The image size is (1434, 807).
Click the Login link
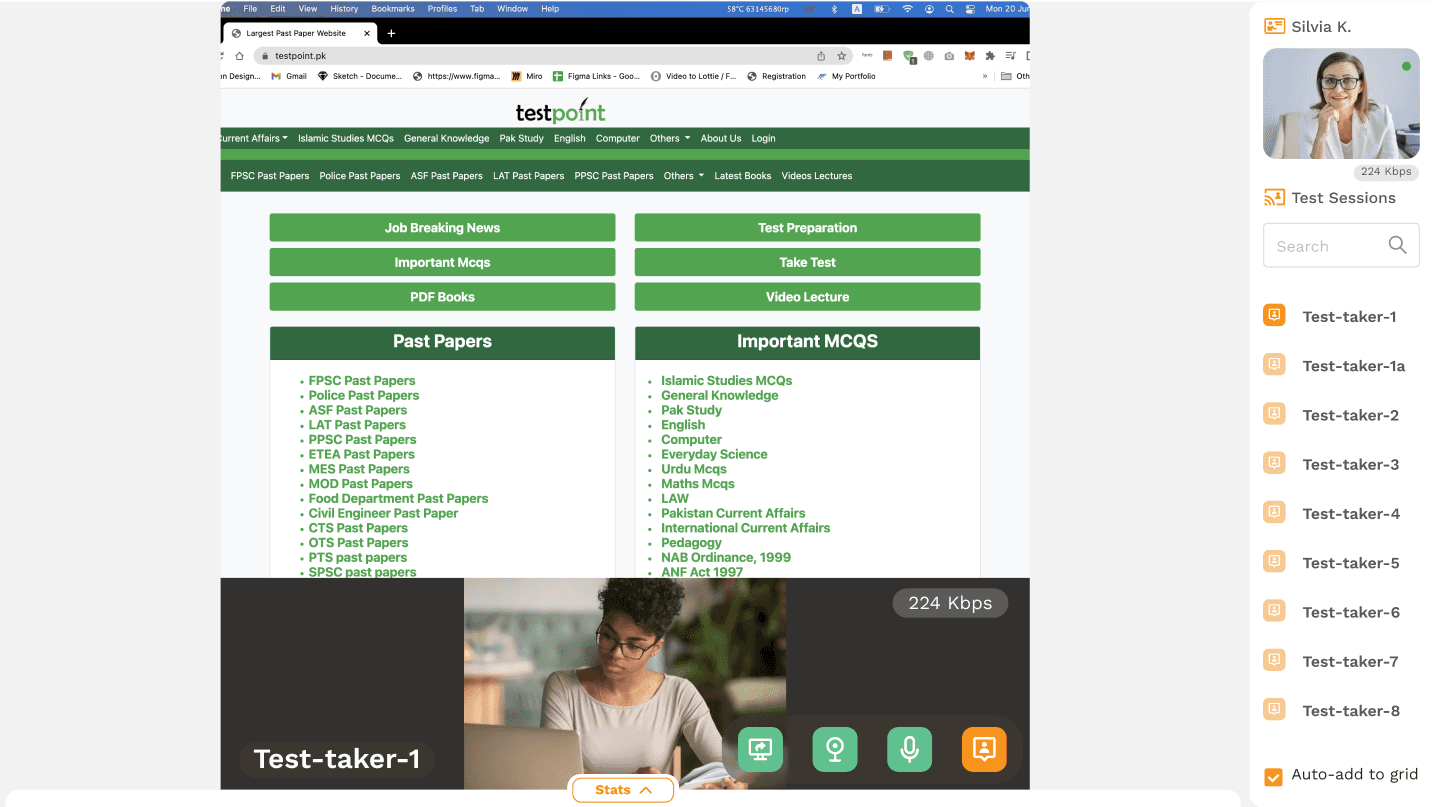pos(763,138)
